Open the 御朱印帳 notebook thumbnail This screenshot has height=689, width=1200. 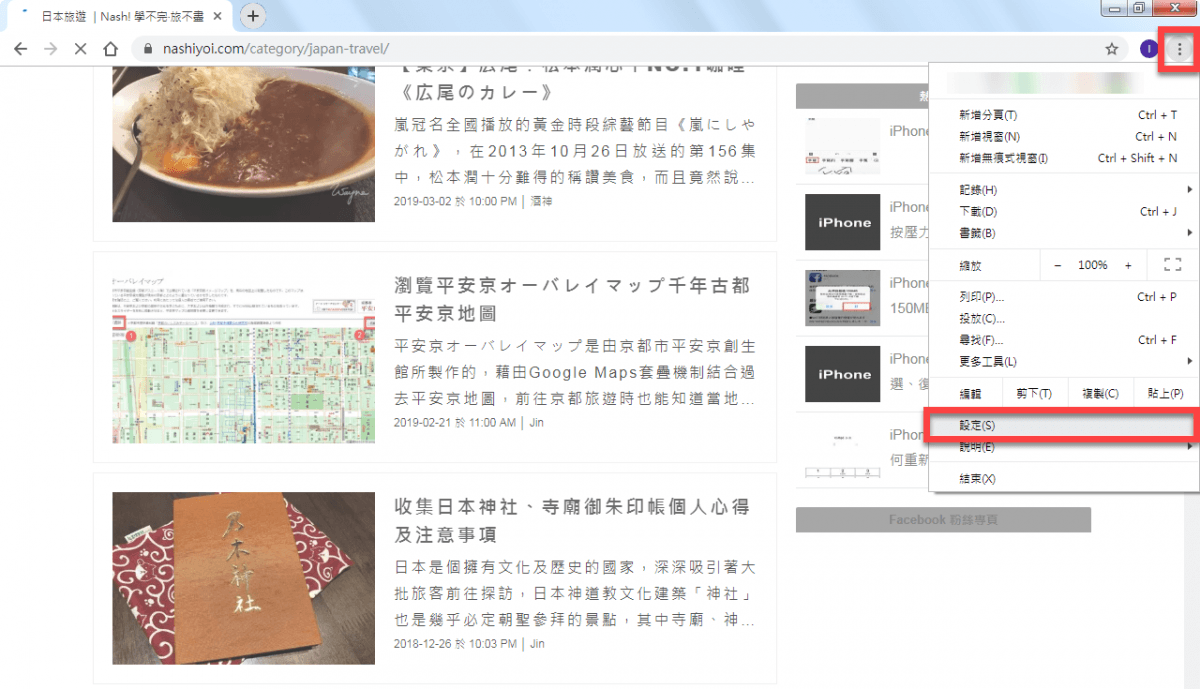[243, 578]
